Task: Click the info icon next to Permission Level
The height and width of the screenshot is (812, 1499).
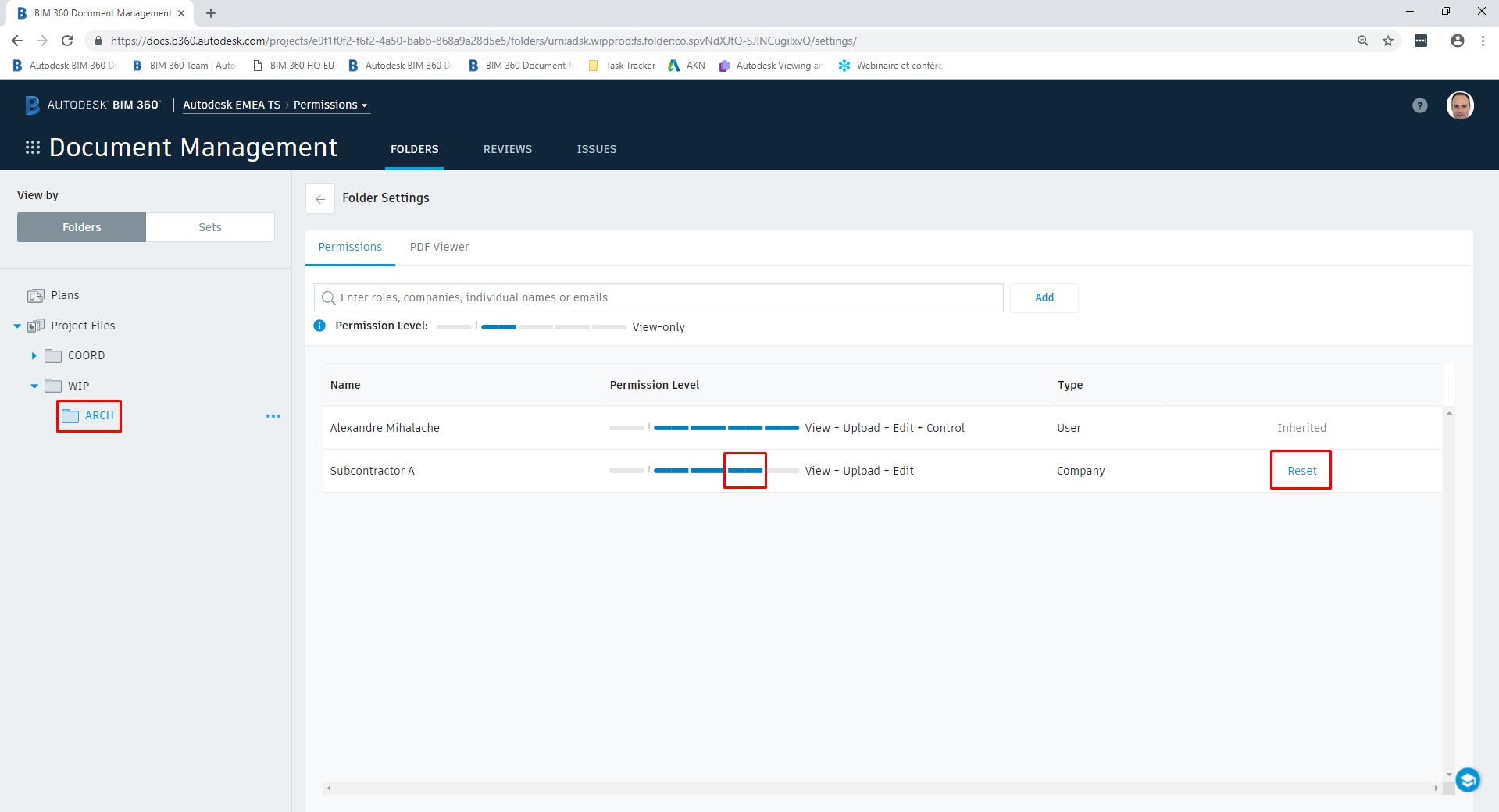Action: click(319, 326)
